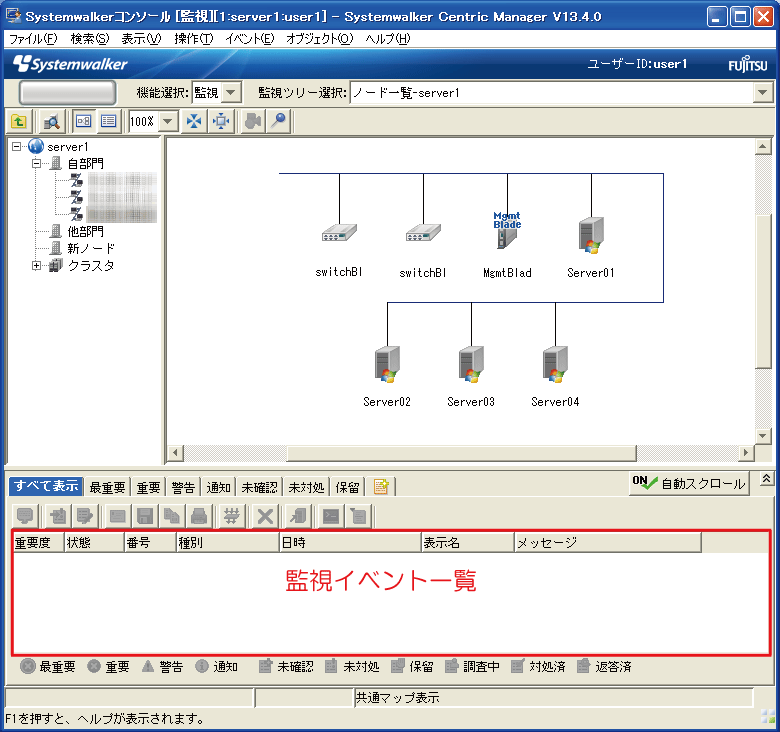Switch to the すべて表示 tab
The height and width of the screenshot is (732, 780).
pyautogui.click(x=46, y=486)
